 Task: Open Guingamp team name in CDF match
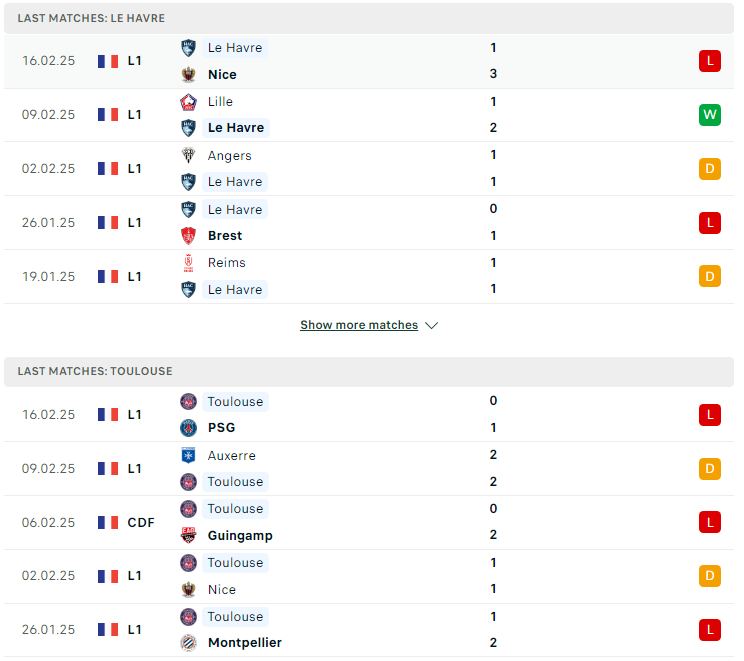[x=240, y=536]
